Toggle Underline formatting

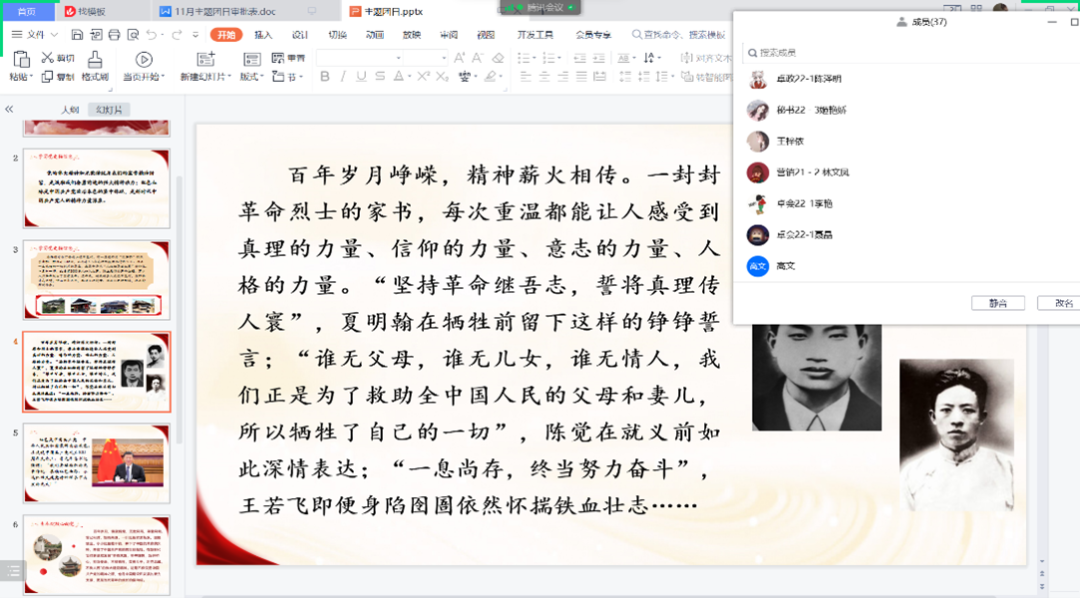tap(362, 76)
